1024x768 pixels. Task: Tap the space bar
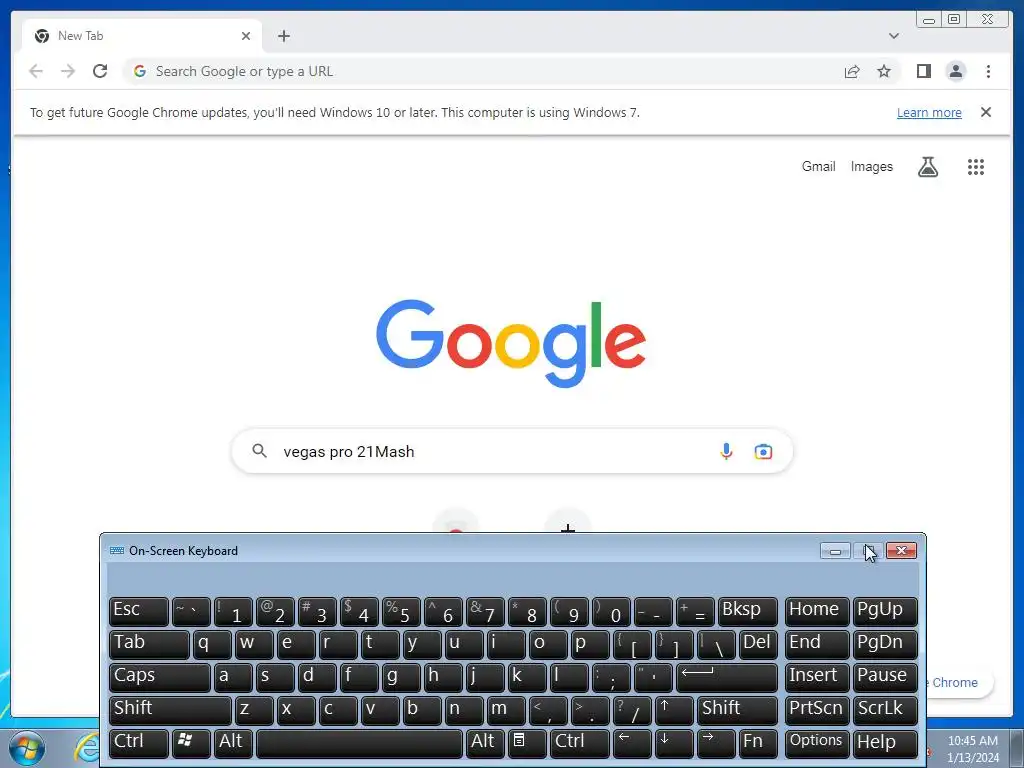pos(359,743)
